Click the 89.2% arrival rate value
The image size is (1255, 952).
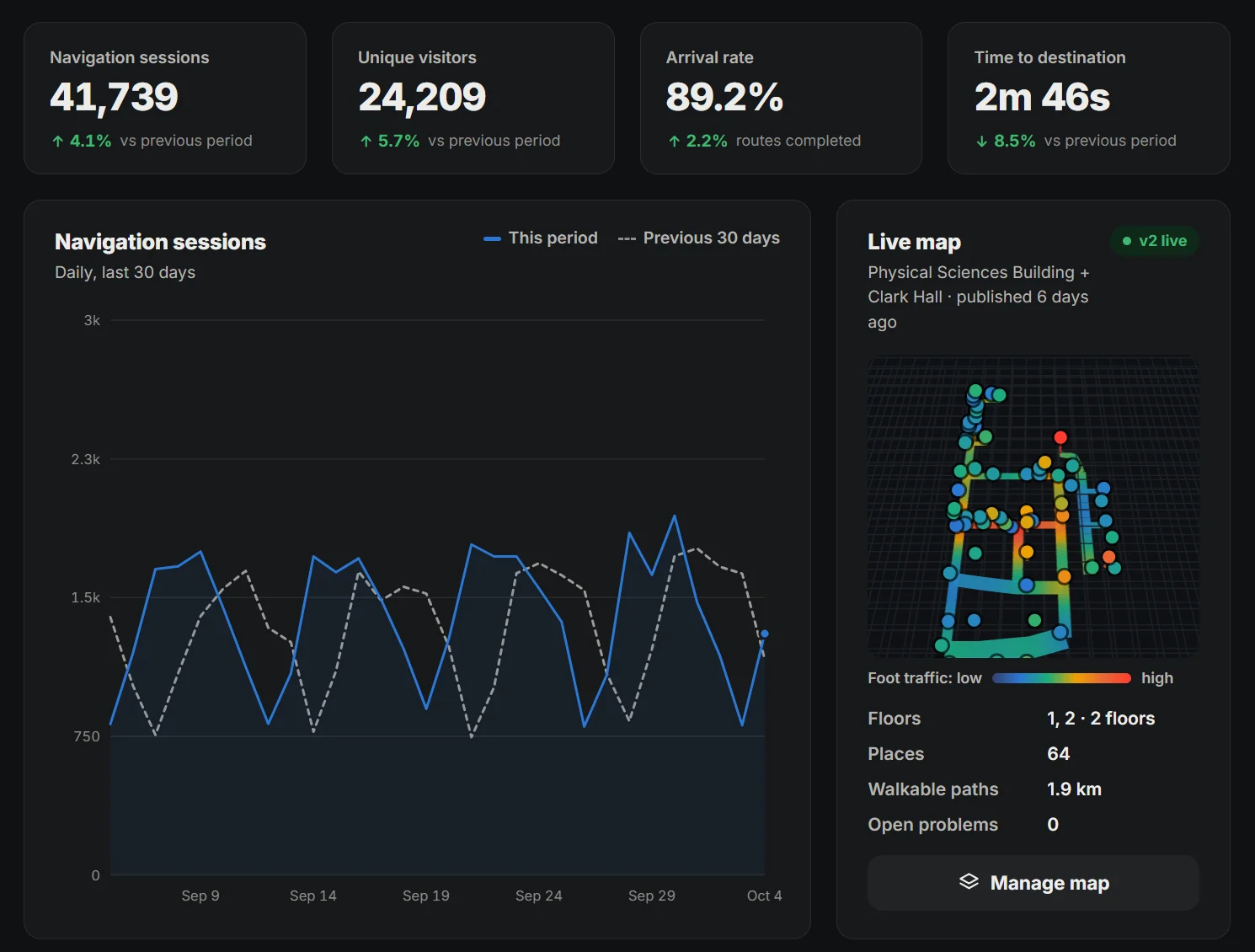[x=725, y=97]
